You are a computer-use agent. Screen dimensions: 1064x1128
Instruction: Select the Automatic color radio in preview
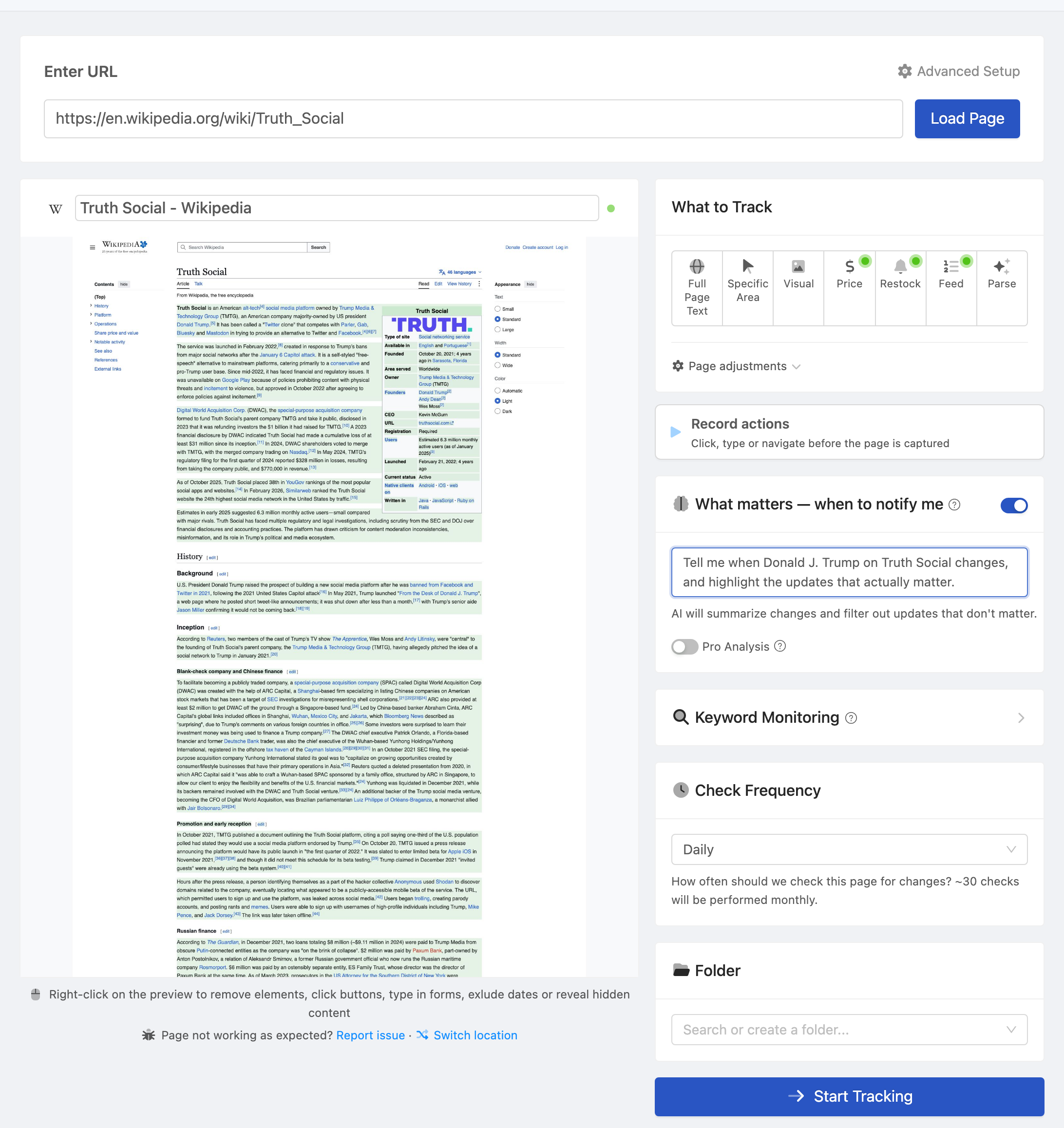(x=498, y=391)
